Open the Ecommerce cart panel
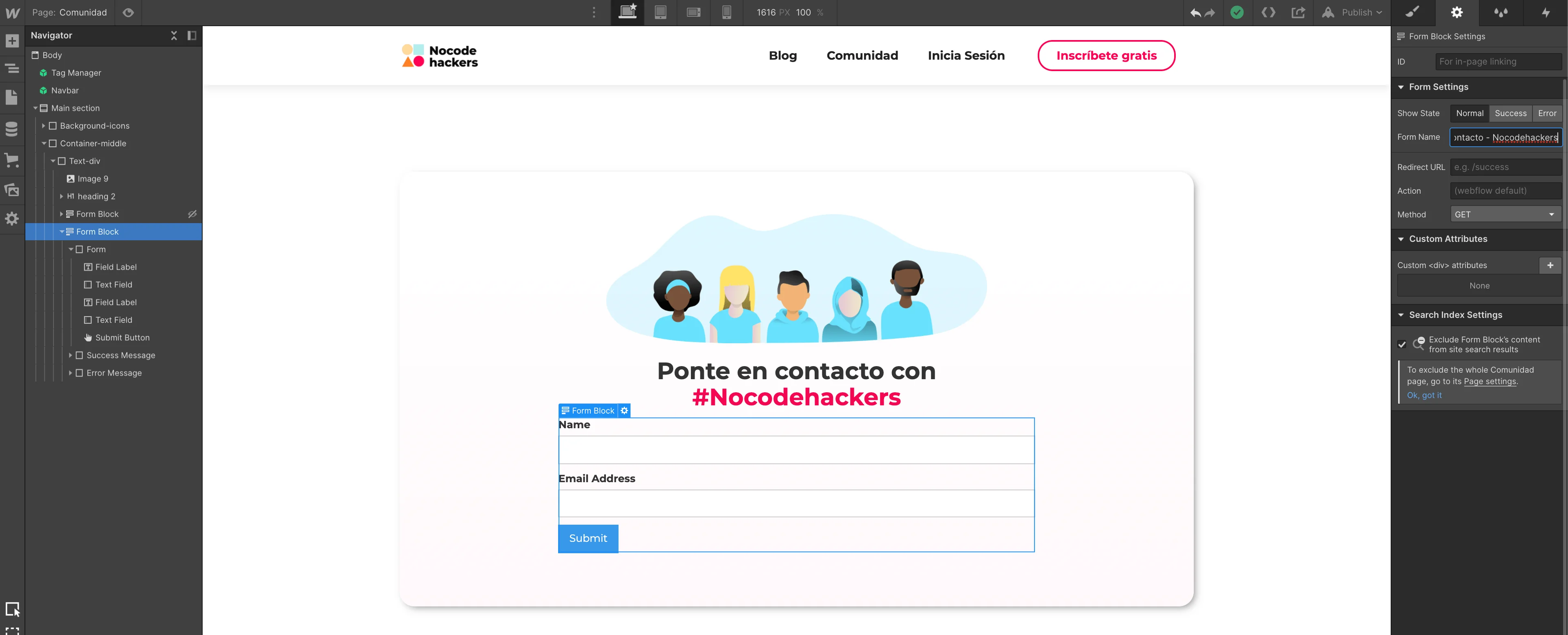1568x635 pixels. (12, 160)
